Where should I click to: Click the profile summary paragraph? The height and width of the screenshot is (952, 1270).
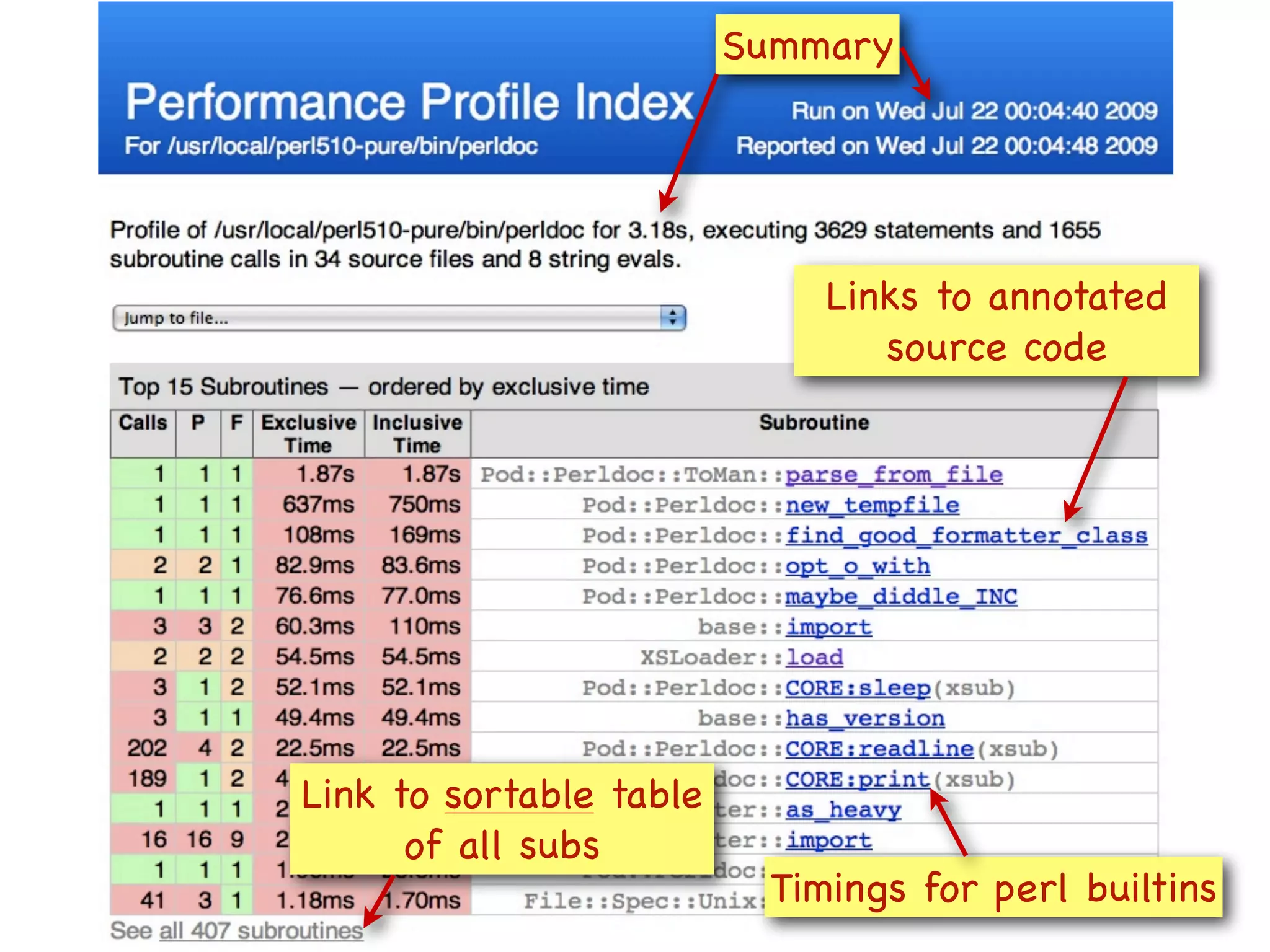point(605,244)
